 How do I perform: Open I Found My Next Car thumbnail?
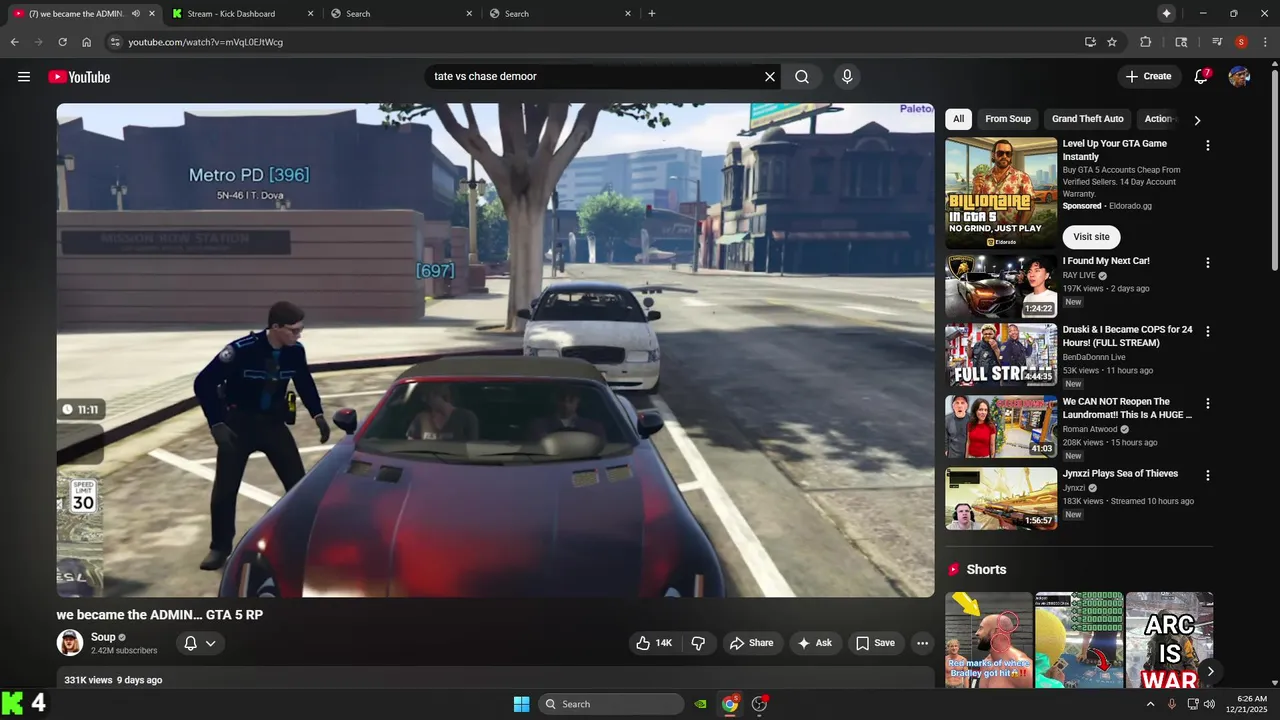tap(1001, 286)
